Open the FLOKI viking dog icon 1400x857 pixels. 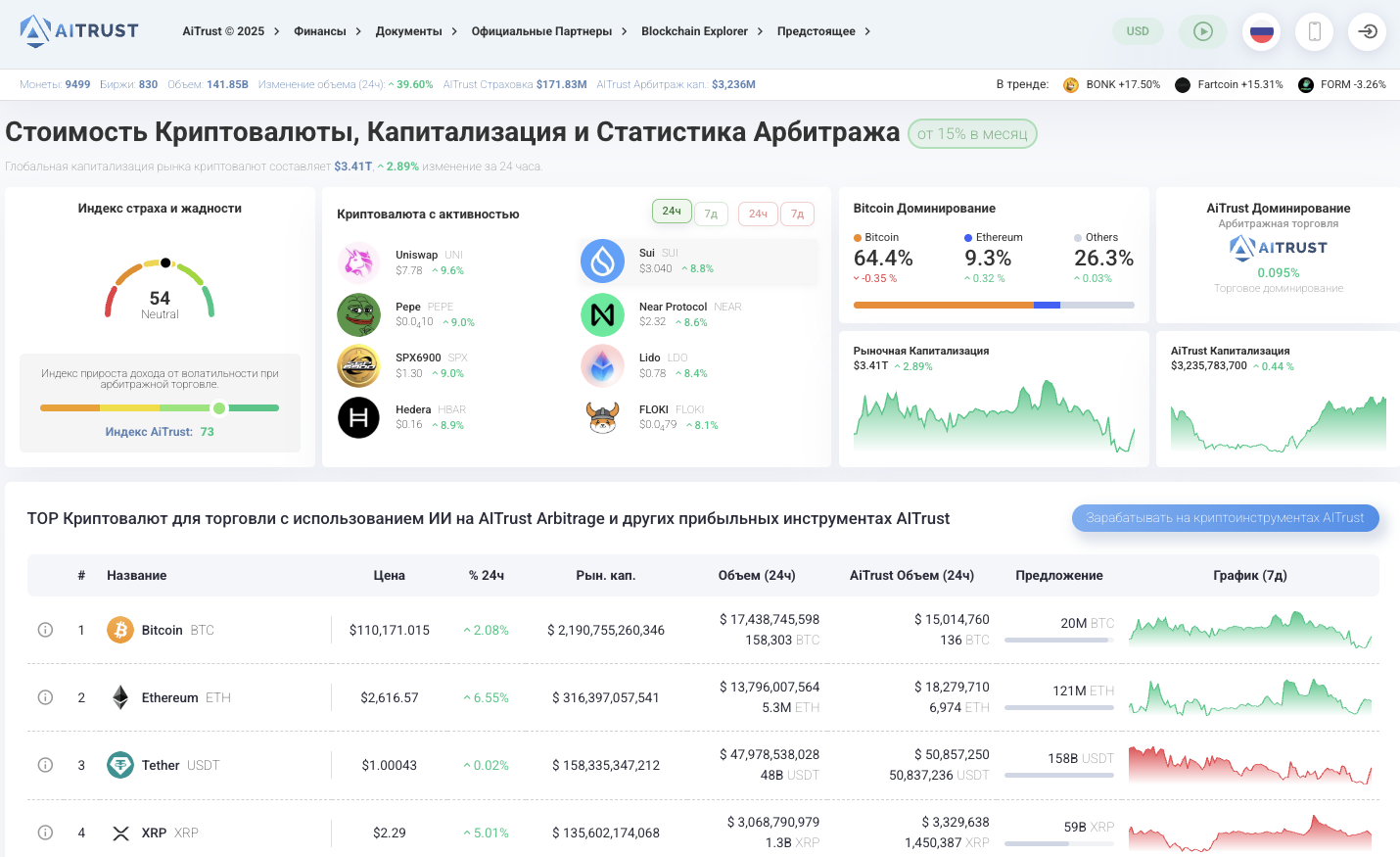coord(602,418)
